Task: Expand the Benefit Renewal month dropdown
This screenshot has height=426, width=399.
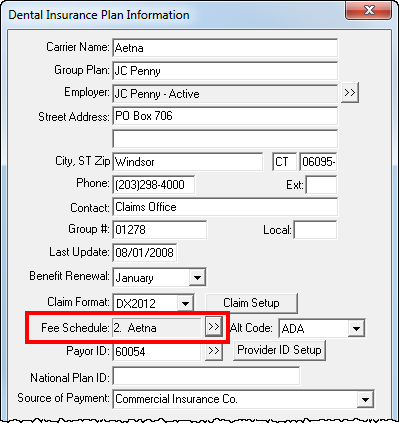Action: click(197, 278)
